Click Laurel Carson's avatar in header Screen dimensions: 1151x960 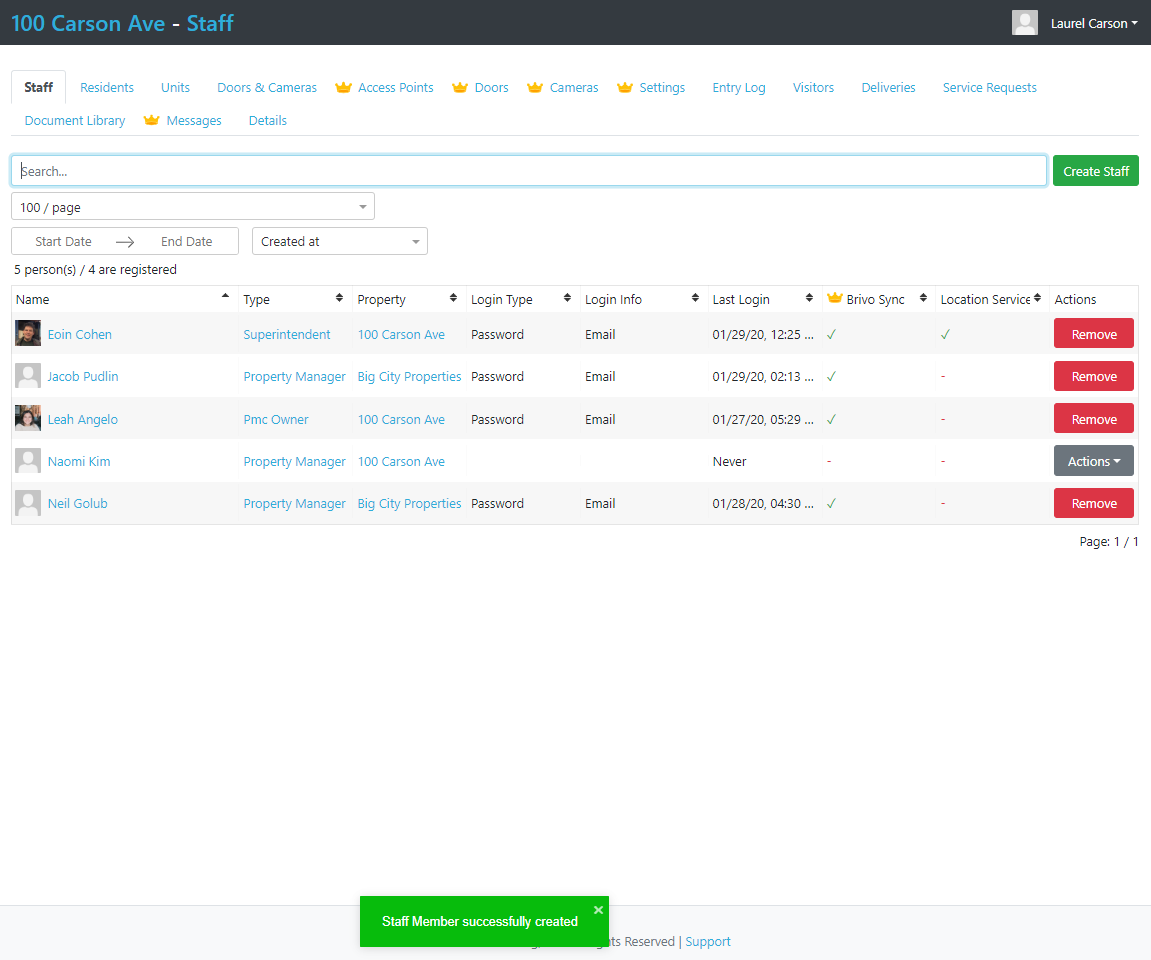1025,23
